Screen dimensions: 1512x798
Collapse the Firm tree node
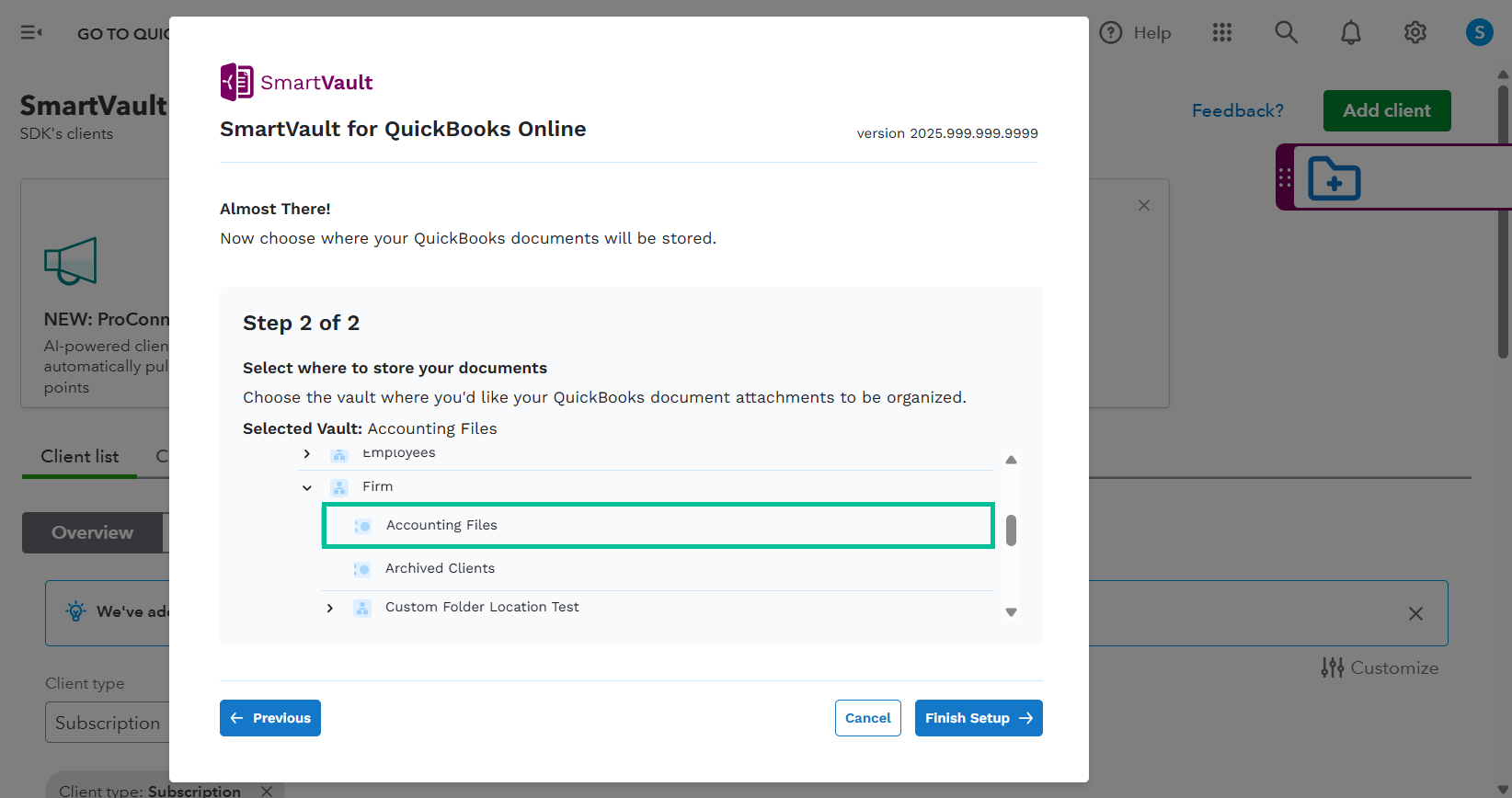pos(307,487)
